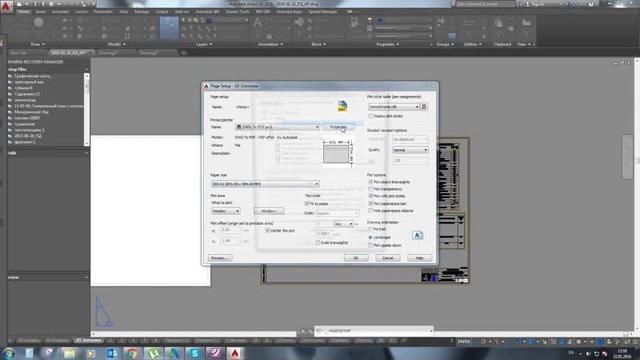Toggle Center the plot checkbox
This screenshot has width=640, height=360.
(x=267, y=231)
